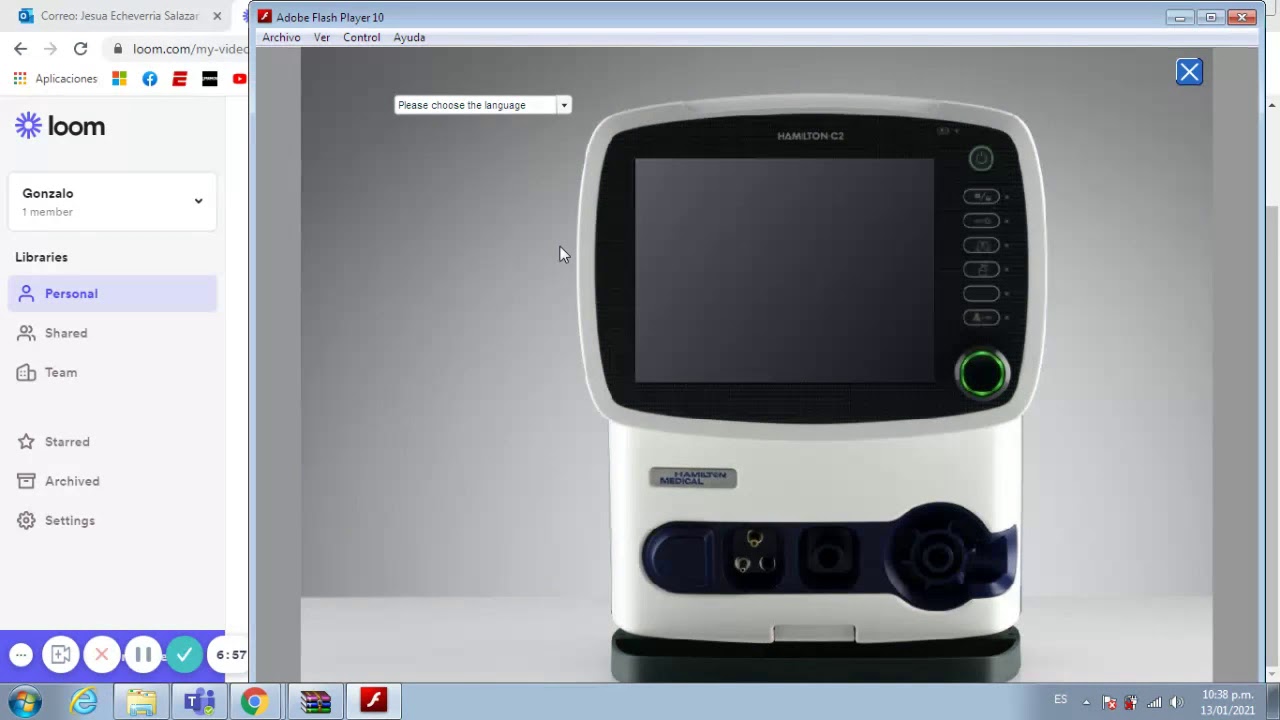1280x720 pixels.
Task: Open the Aplicaciones bookmarks shortcut
Action: pyautogui.click(x=55, y=78)
